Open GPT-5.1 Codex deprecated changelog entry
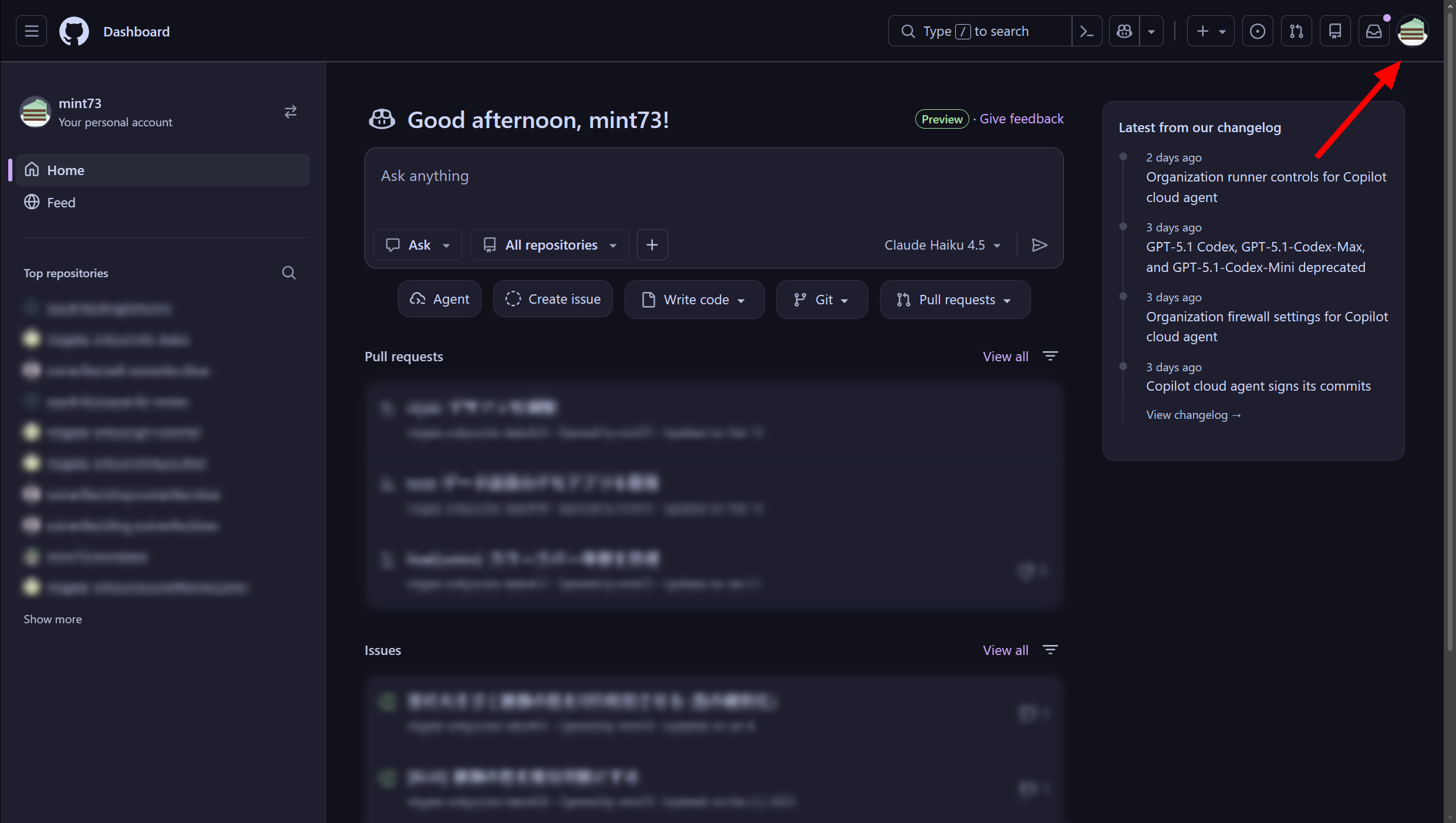 [1256, 257]
